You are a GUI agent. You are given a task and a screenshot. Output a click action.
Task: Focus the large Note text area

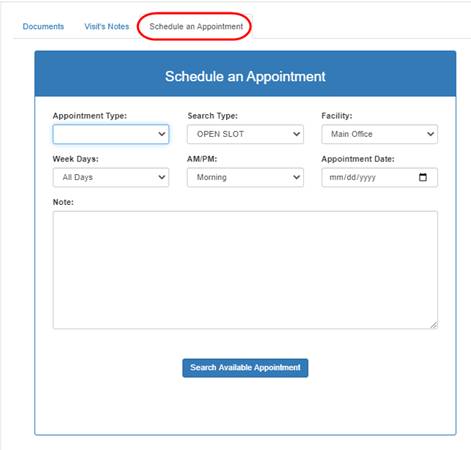[245, 270]
